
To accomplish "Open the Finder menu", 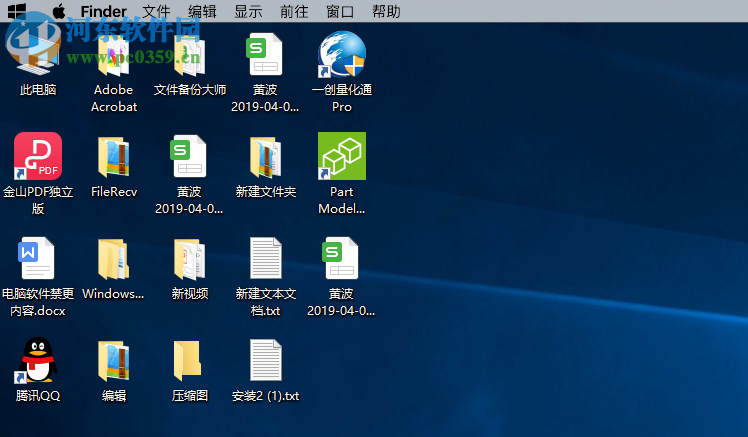I will click(x=104, y=11).
